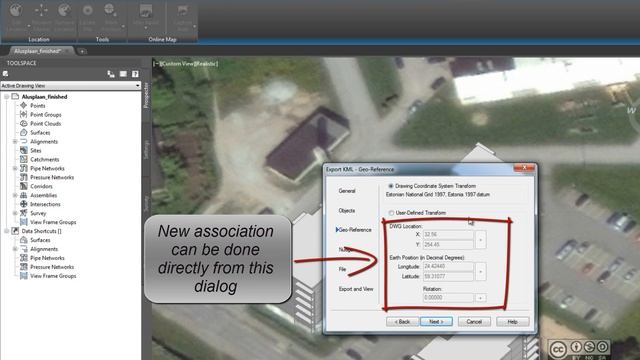The image size is (640, 360).
Task: Select Pipe Networks under Data Shortcuts
Action: (47, 258)
